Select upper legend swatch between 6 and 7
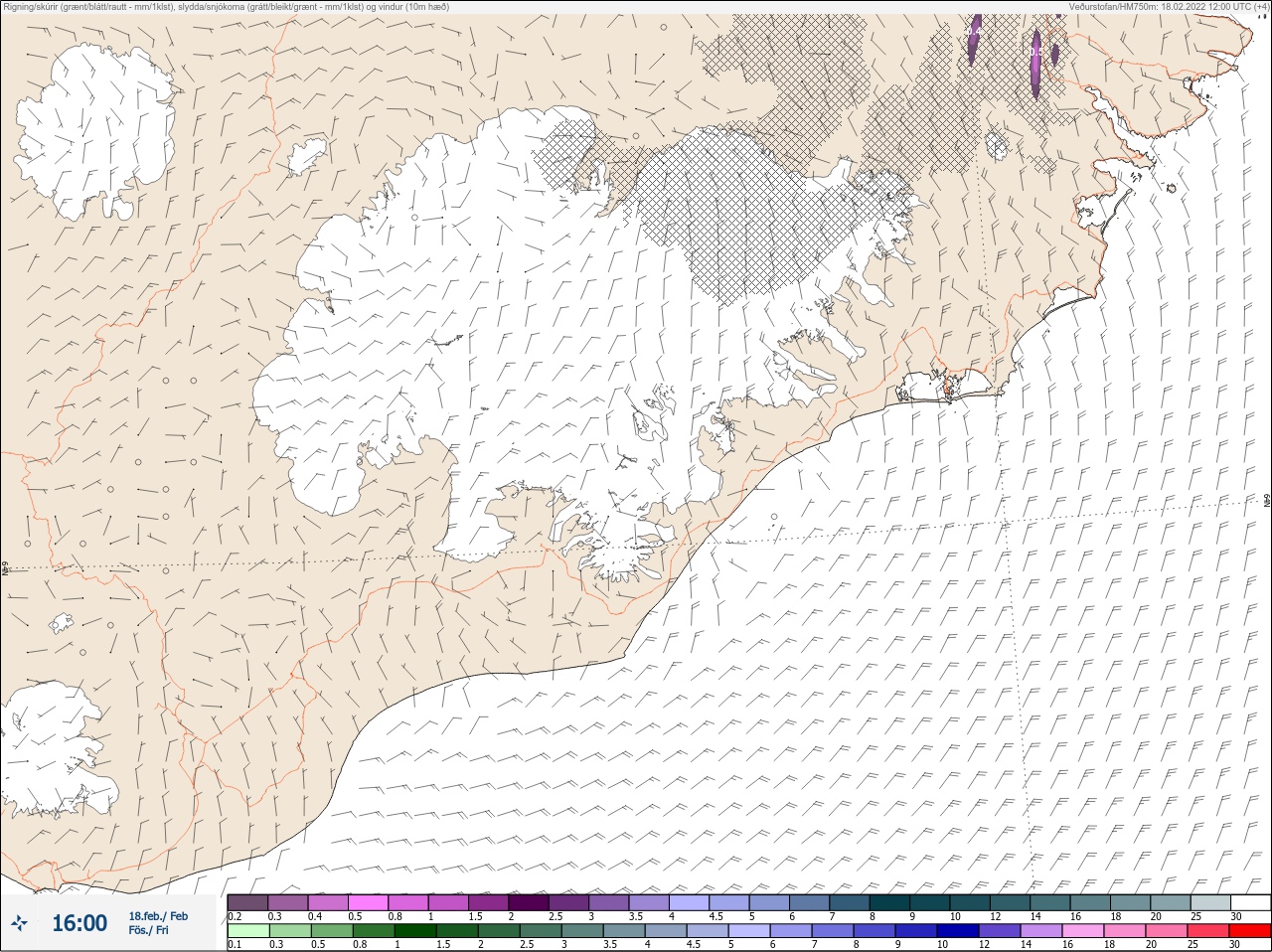The width and height of the screenshot is (1272, 952). pos(810,902)
